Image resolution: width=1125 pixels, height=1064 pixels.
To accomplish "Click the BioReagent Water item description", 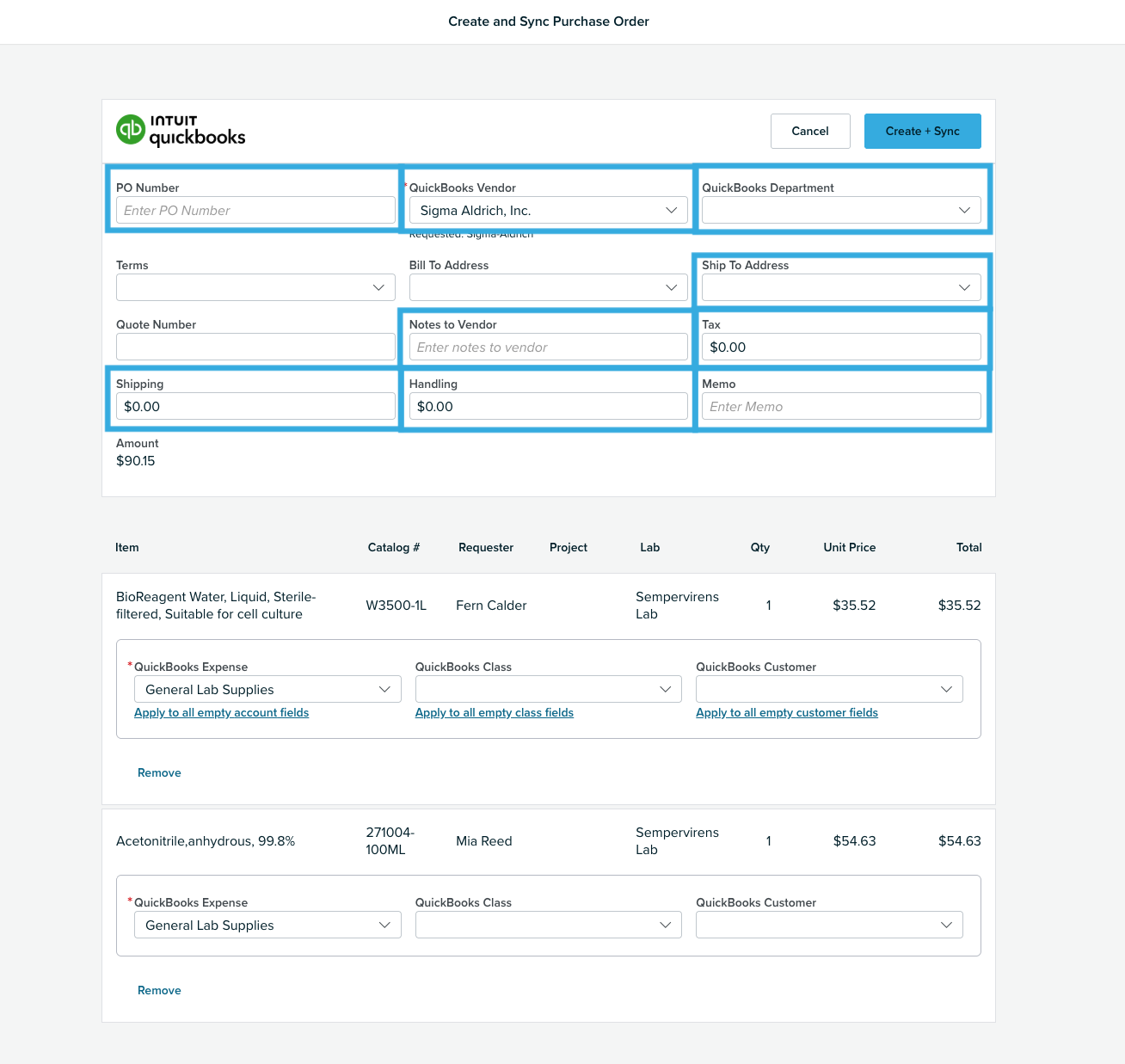I will [216, 606].
